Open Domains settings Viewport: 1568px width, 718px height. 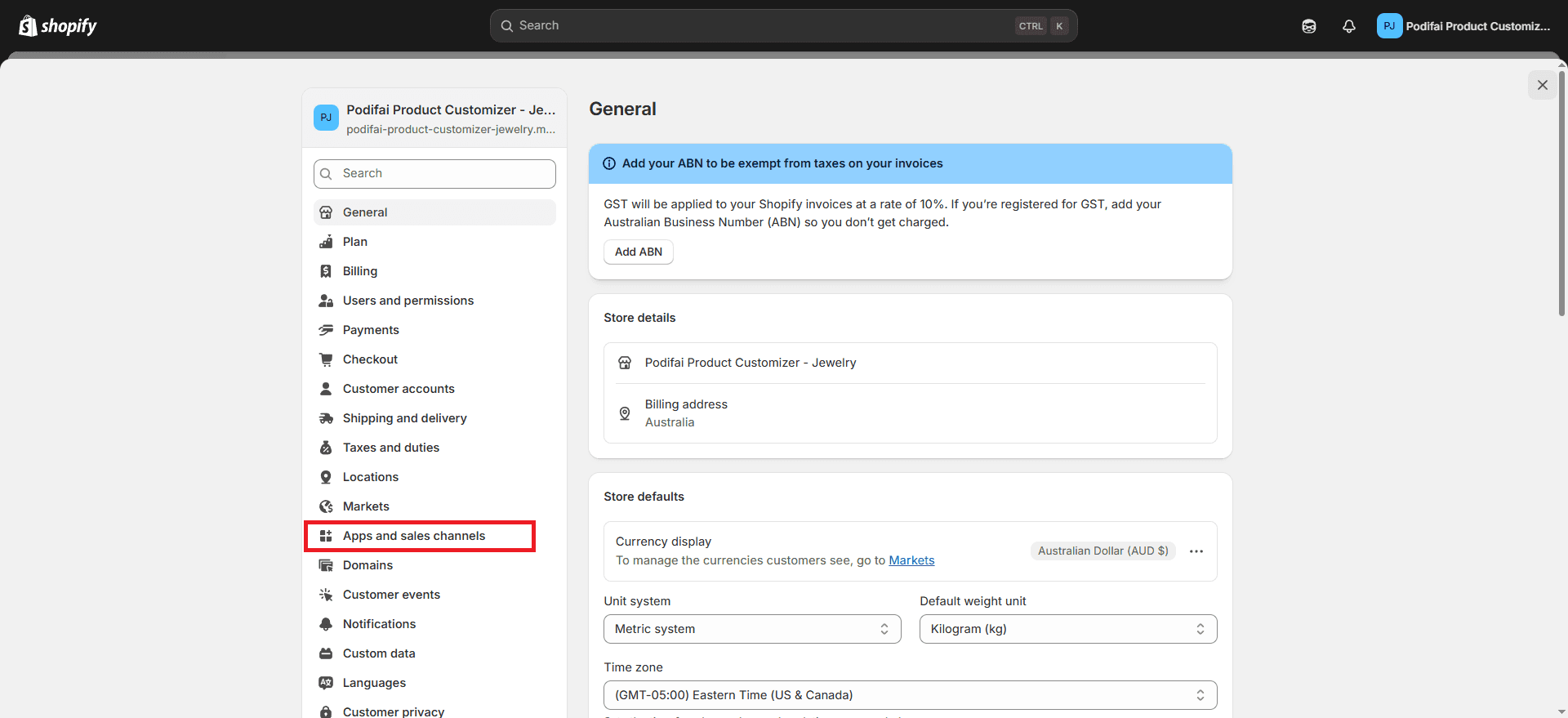pos(434,565)
